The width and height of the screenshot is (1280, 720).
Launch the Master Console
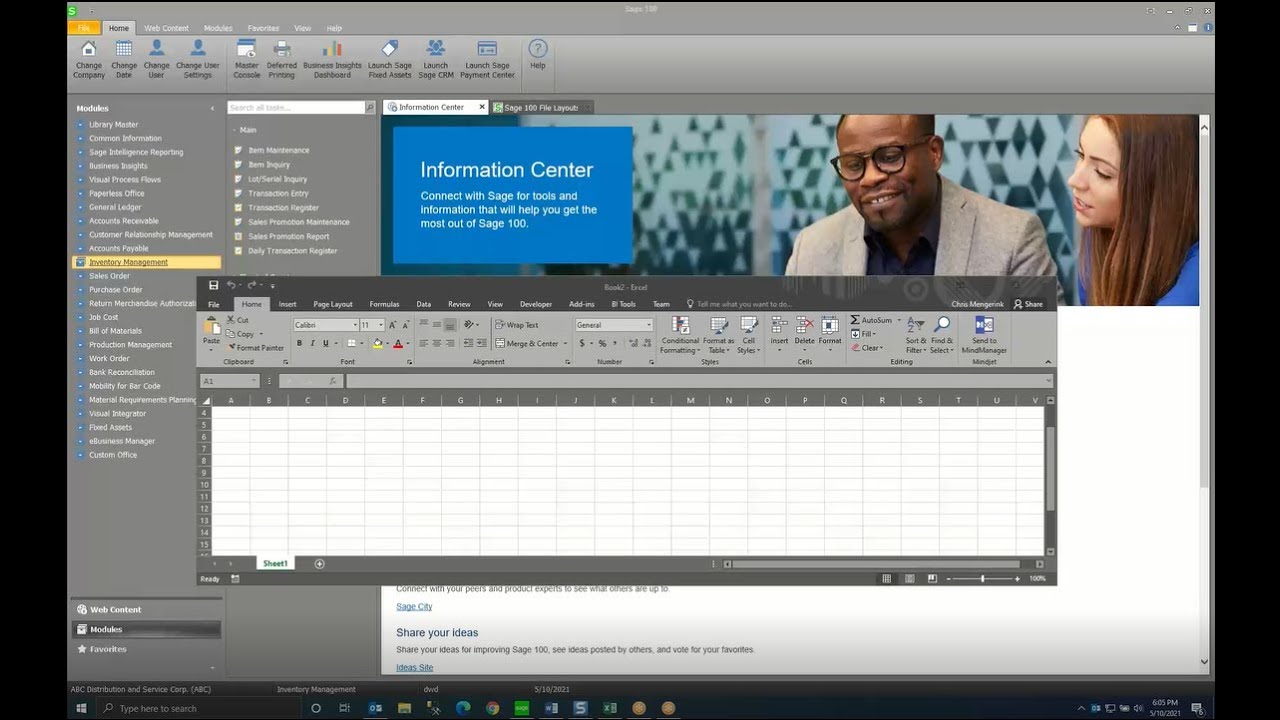[246, 59]
